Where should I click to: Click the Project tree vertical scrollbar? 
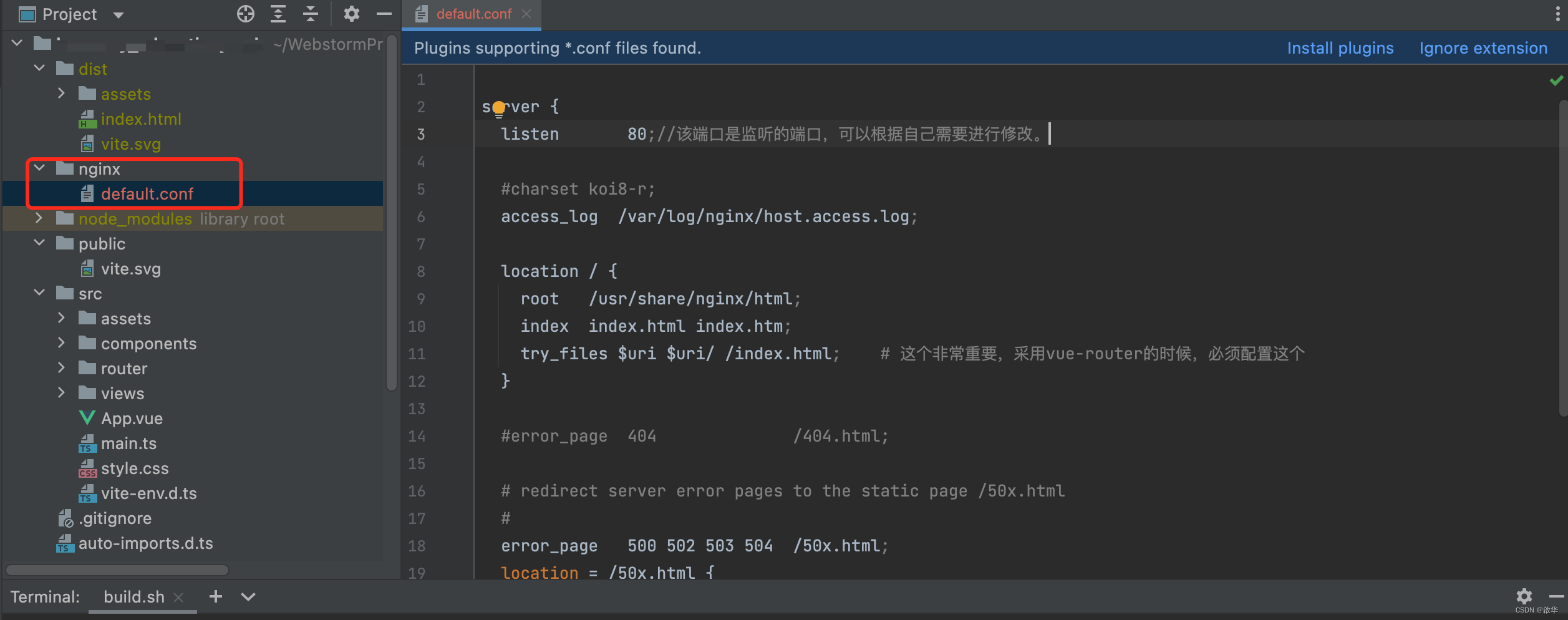coord(391,212)
